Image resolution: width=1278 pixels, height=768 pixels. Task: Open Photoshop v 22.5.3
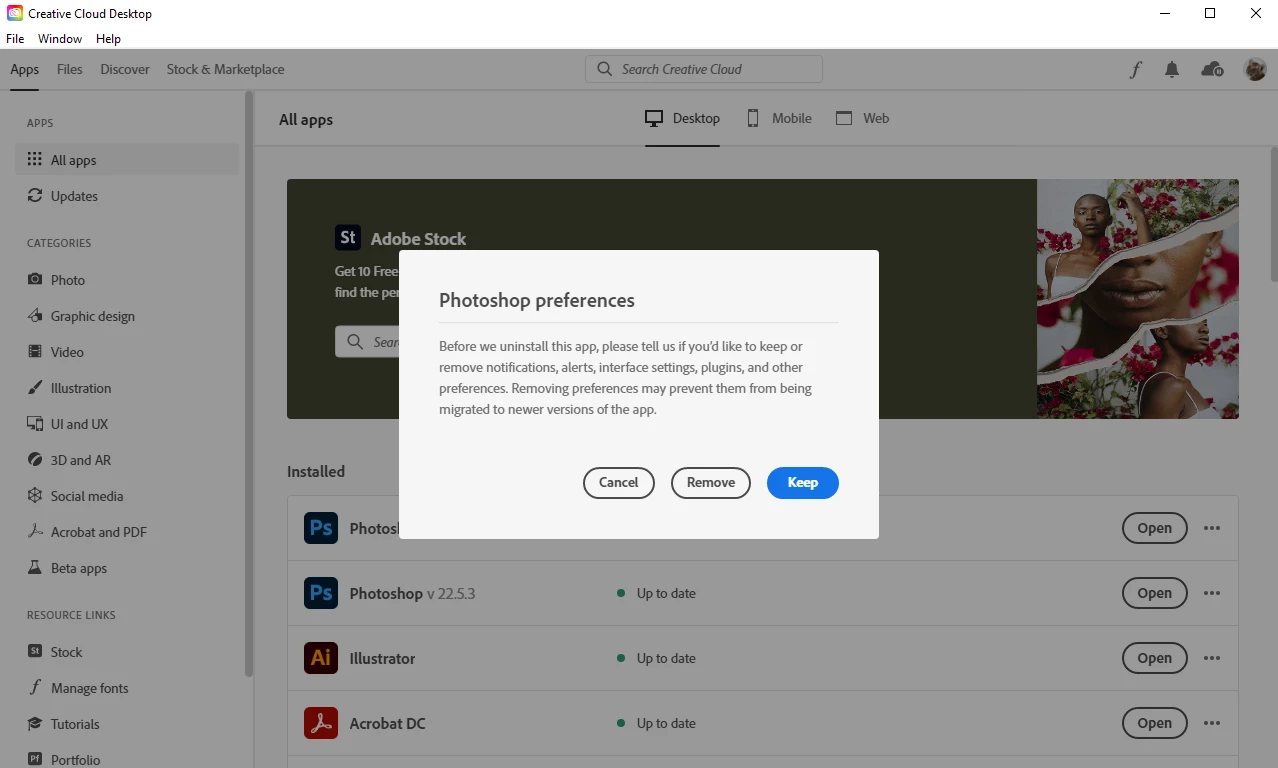point(1154,593)
